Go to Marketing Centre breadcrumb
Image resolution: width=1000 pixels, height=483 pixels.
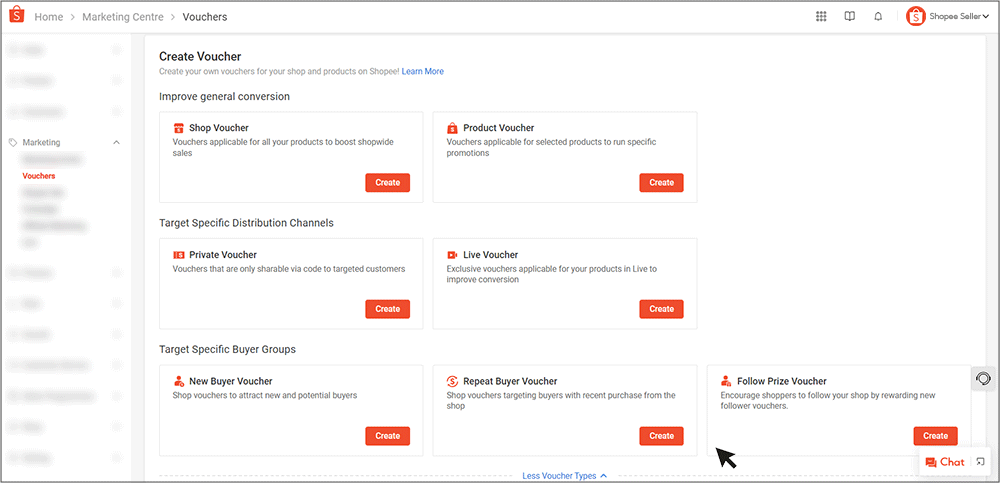122,17
